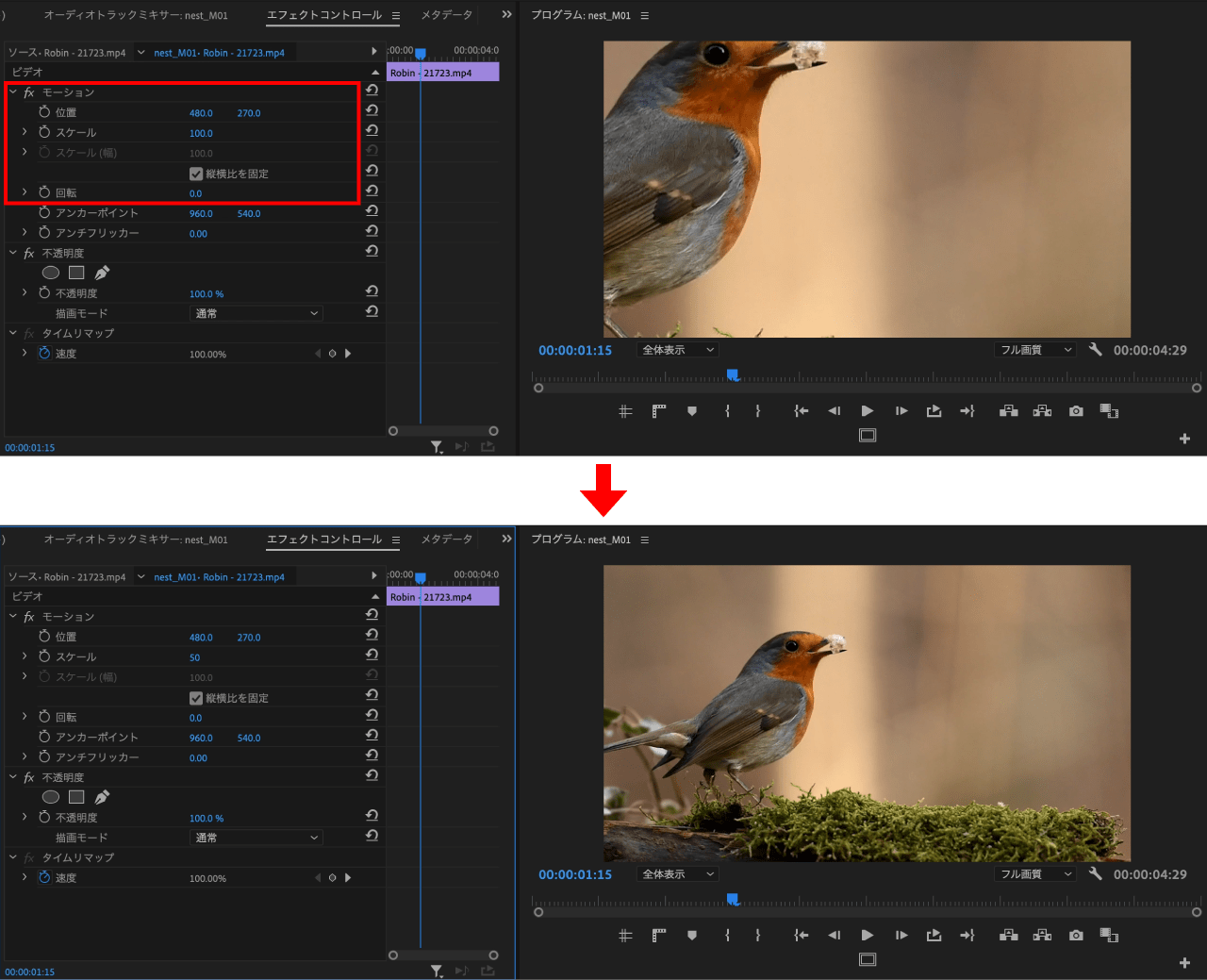Toggle stopwatch beside スケール value 50
This screenshot has width=1207, height=980.
[44, 656]
